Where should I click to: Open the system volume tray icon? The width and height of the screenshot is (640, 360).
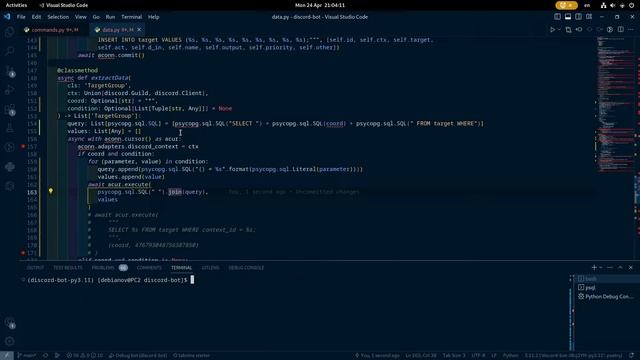pos(612,5)
